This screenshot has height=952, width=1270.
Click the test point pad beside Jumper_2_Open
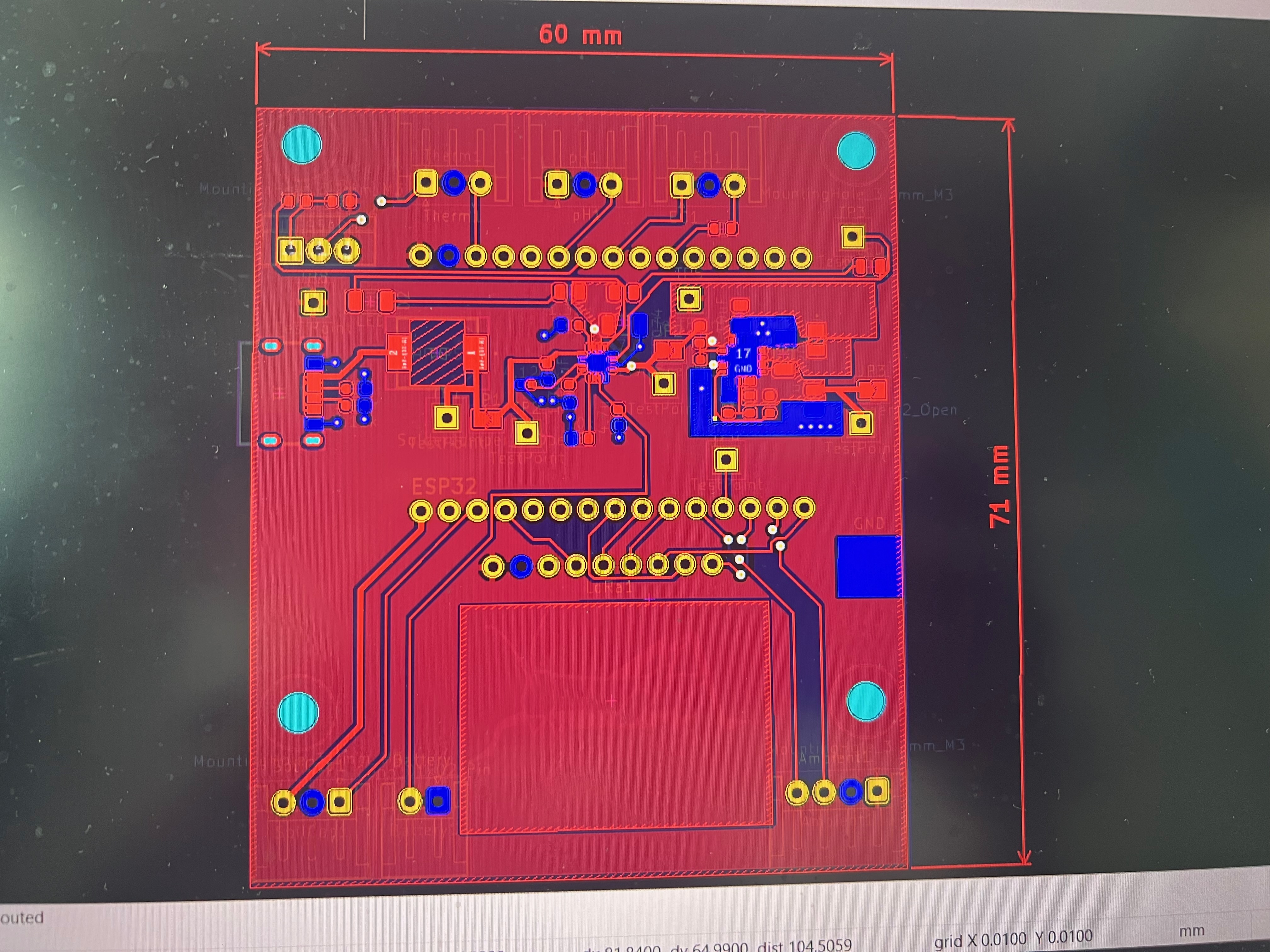(861, 423)
